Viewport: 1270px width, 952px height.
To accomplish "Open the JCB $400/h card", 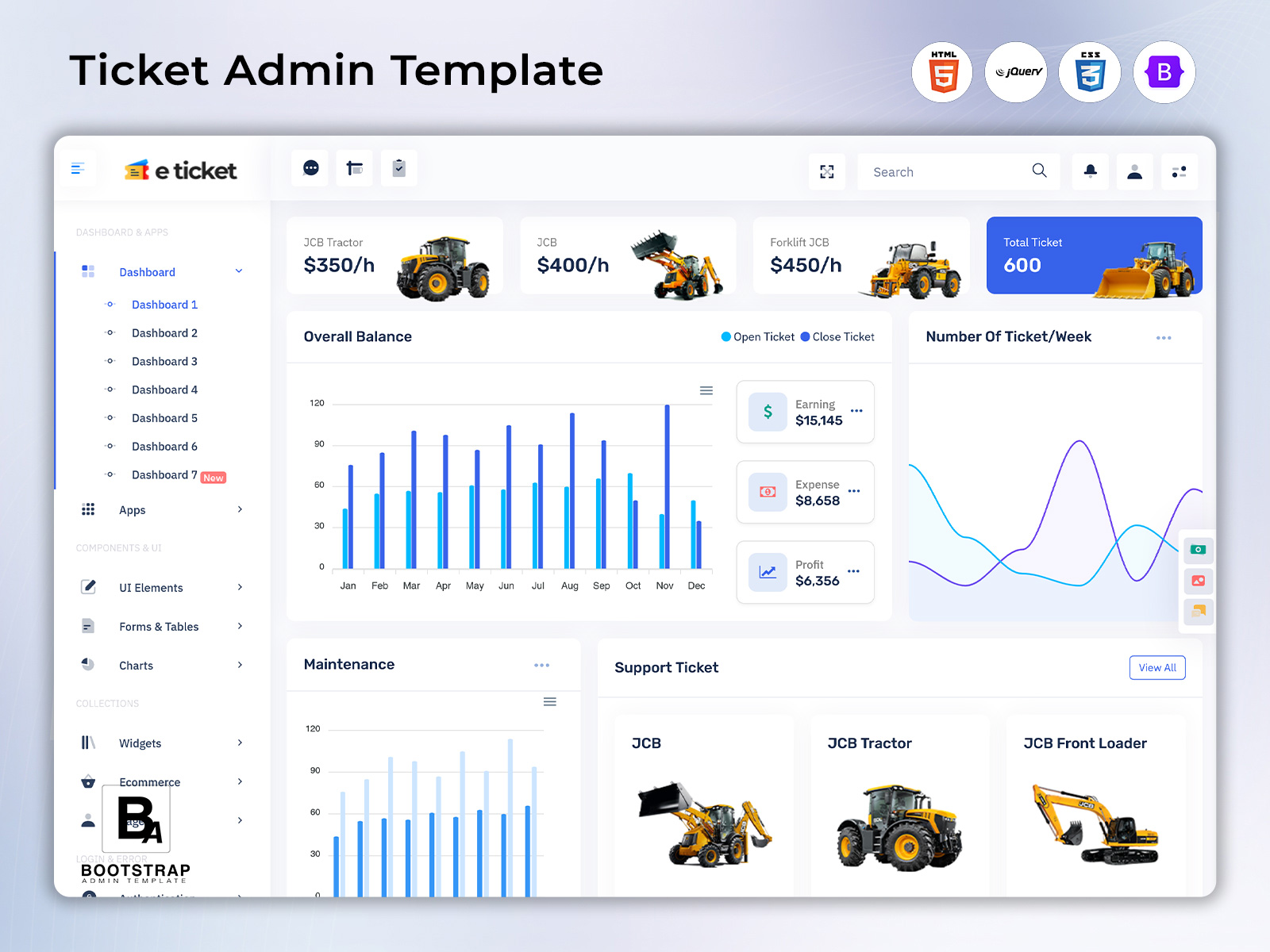I will click(628, 255).
